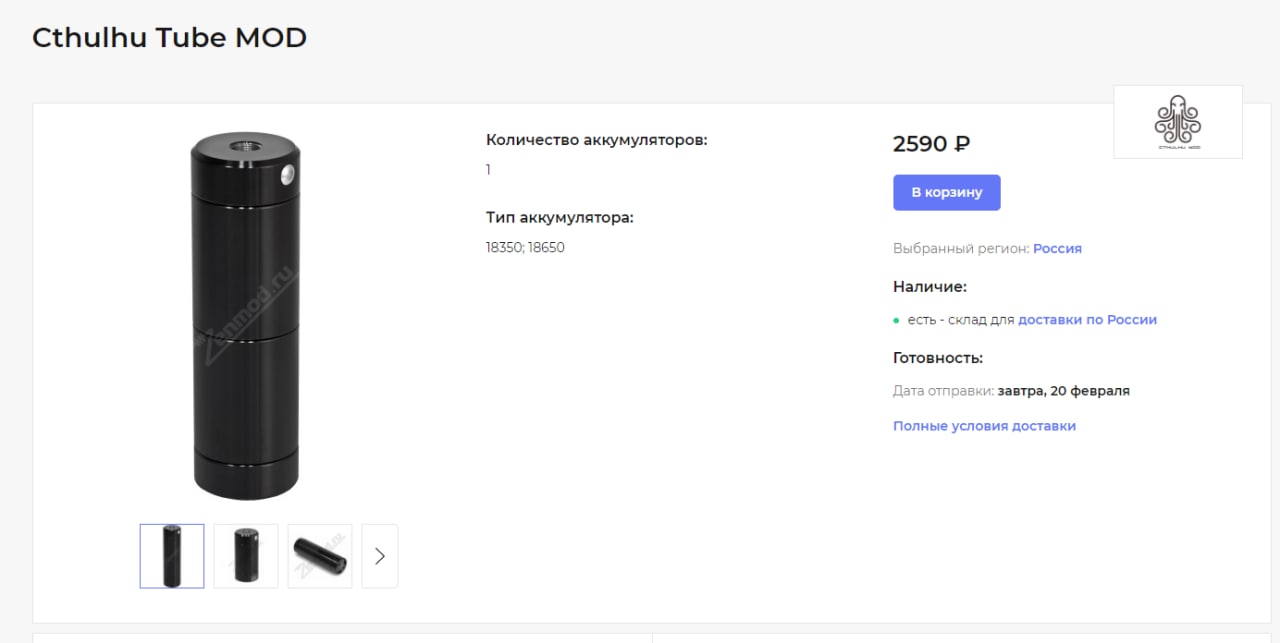Click the «Количество аккумуляторов:» label
1280x643 pixels.
pyautogui.click(x=596, y=140)
